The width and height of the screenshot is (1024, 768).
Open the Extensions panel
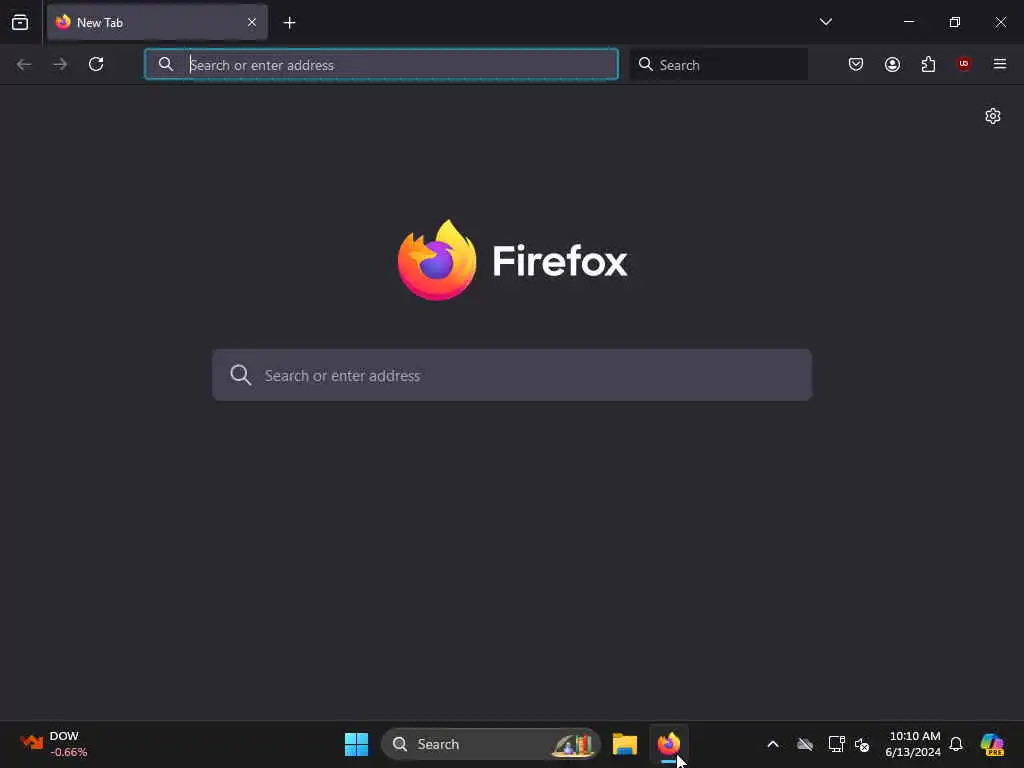click(928, 64)
